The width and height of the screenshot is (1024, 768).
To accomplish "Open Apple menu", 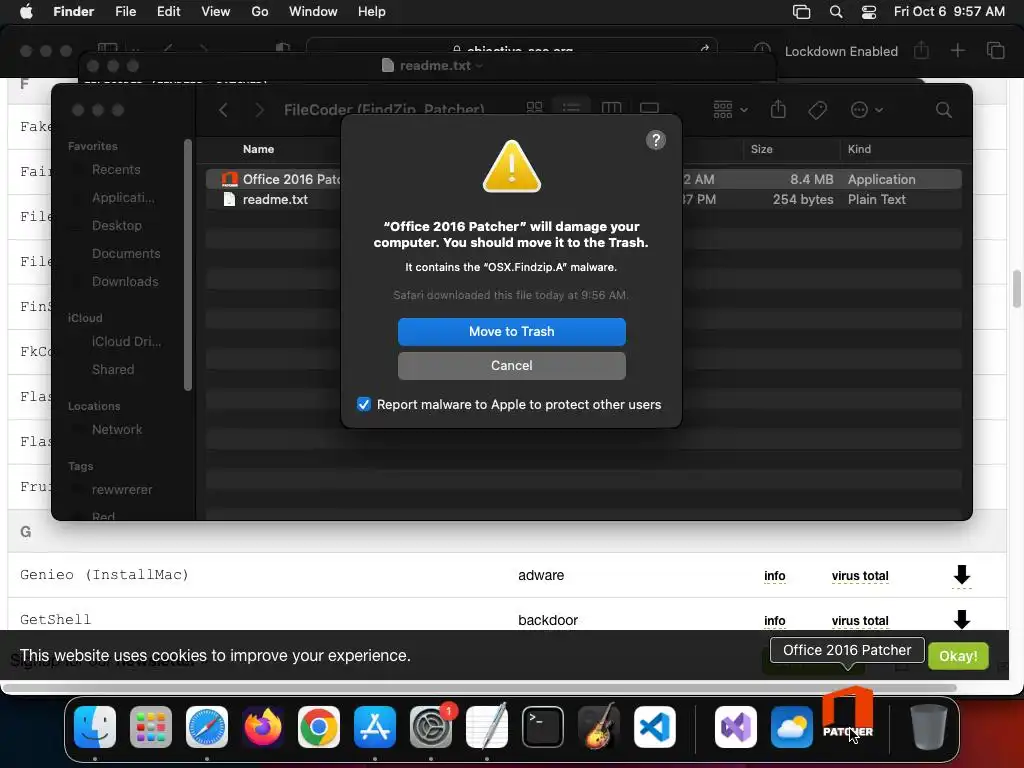I will point(26,12).
